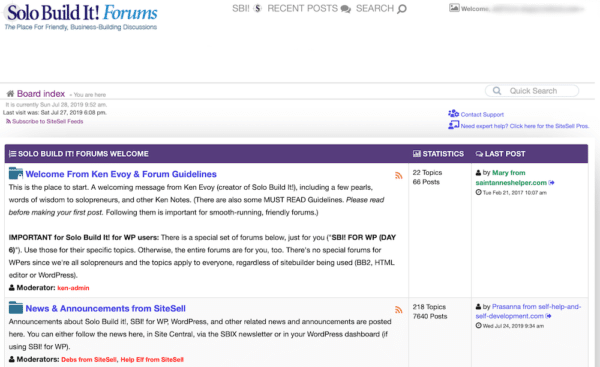Open Subscribe to SiteSell Feeds link

pos(47,121)
